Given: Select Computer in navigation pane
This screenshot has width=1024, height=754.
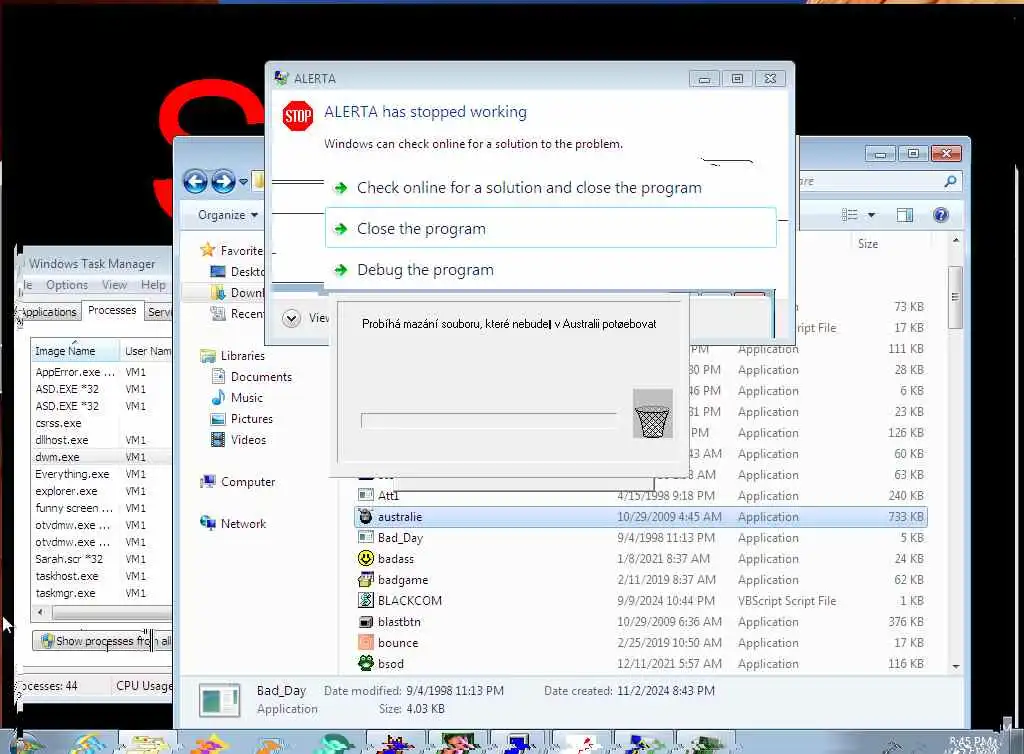Looking at the screenshot, I should pos(238,482).
